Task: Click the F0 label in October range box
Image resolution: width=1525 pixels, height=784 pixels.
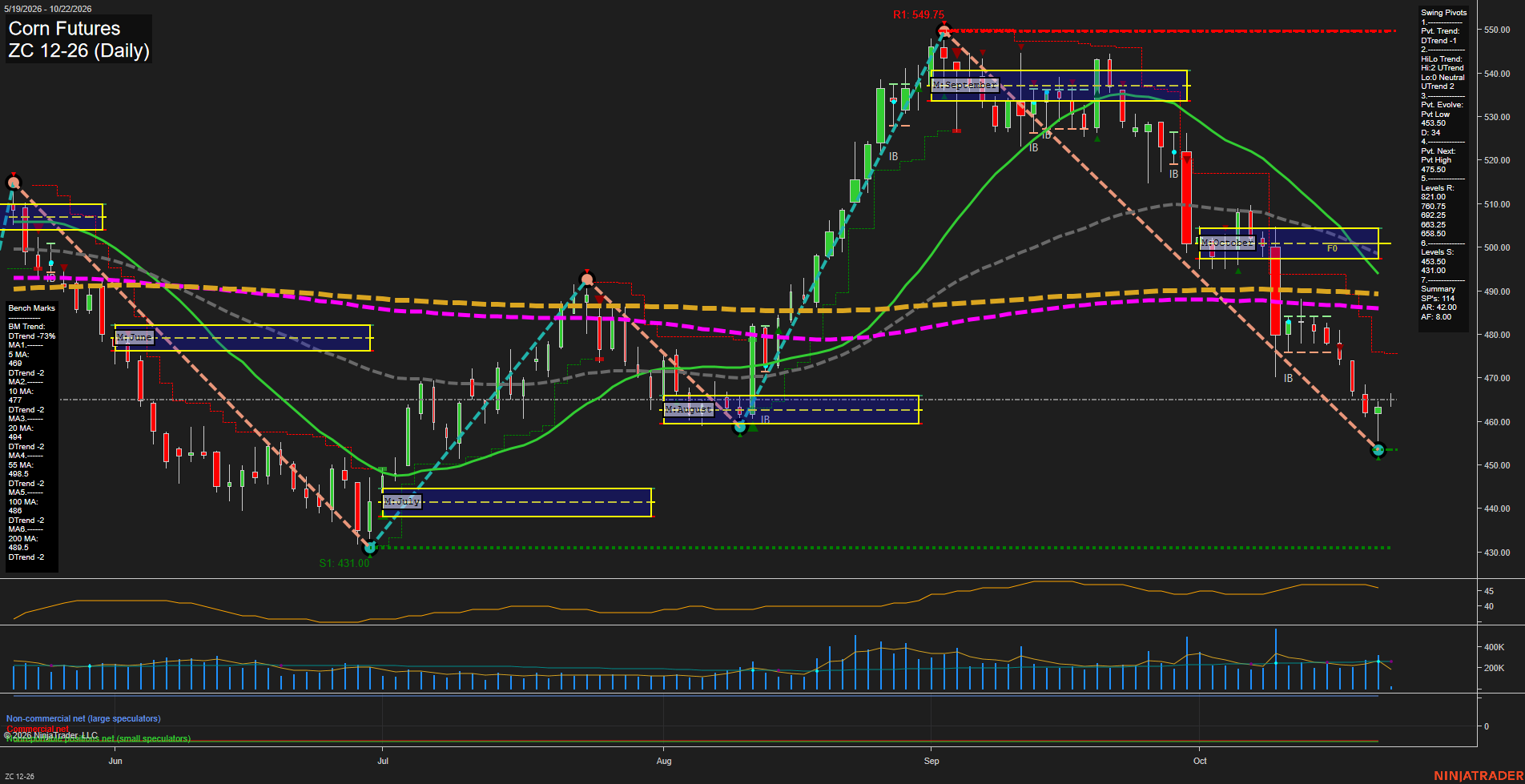Action: pos(1332,248)
